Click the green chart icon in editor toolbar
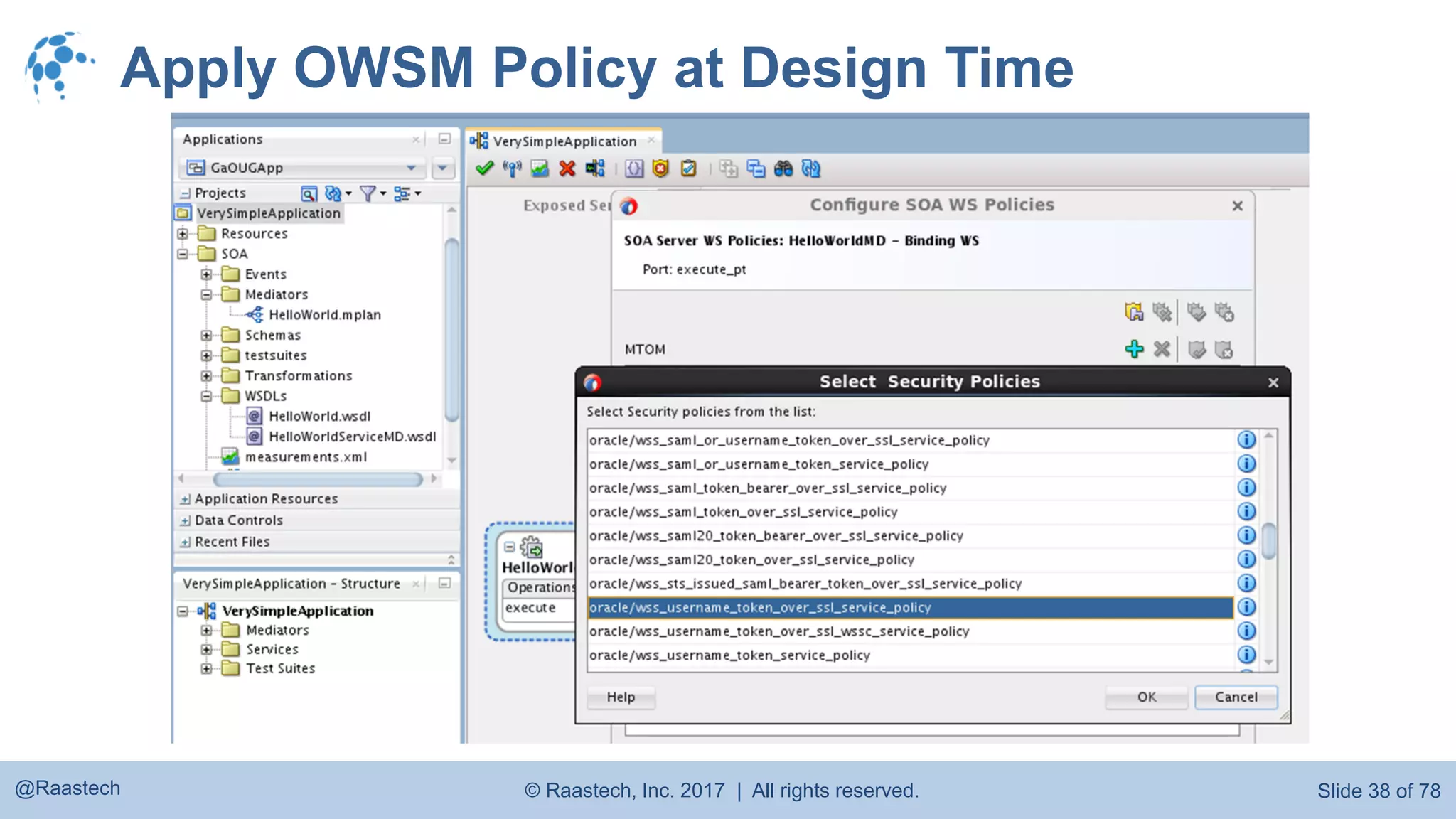Image resolution: width=1456 pixels, height=819 pixels. pos(540,168)
